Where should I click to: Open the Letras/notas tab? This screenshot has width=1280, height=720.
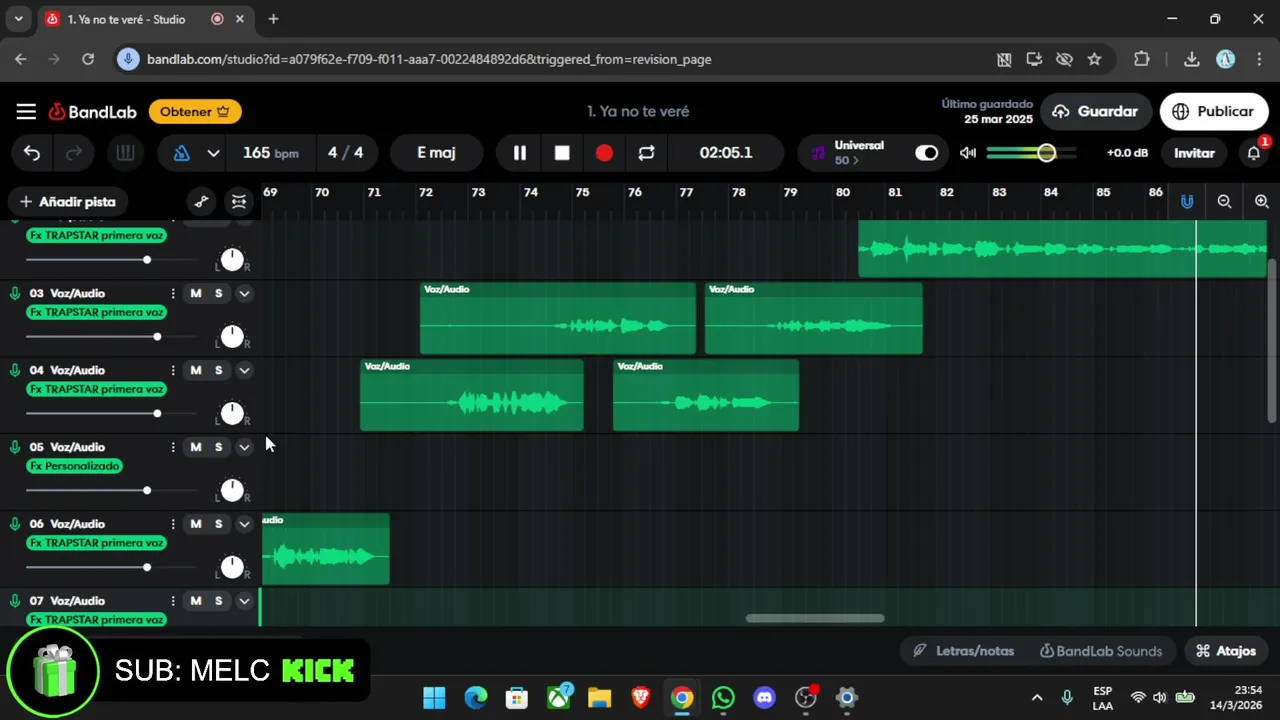(x=964, y=651)
